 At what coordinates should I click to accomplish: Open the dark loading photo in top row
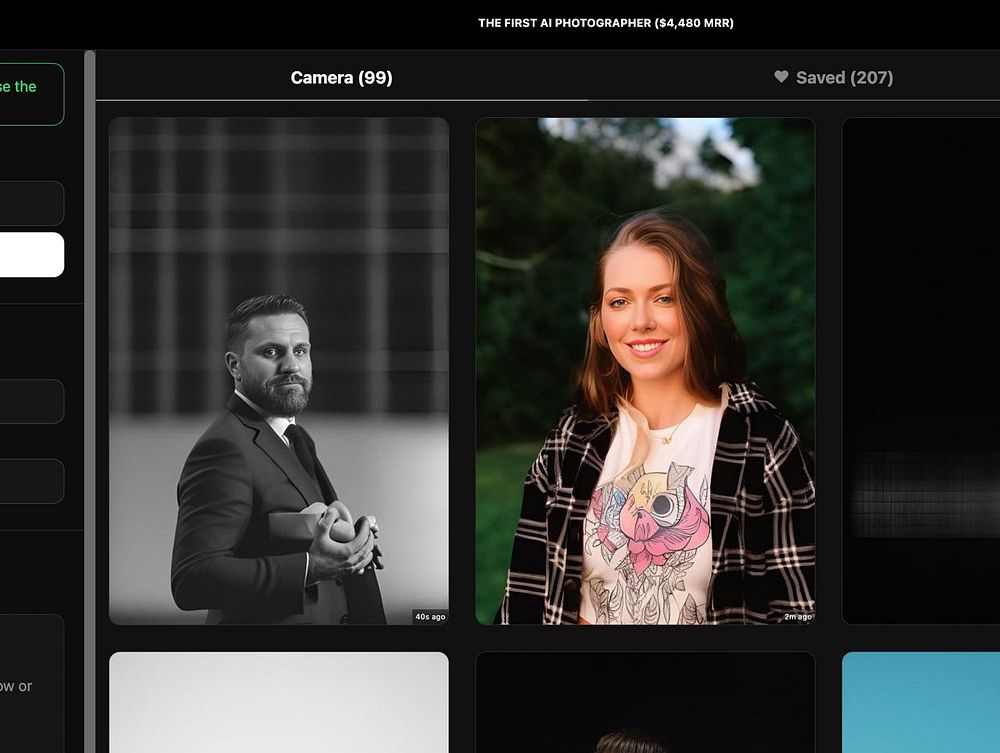(x=921, y=370)
